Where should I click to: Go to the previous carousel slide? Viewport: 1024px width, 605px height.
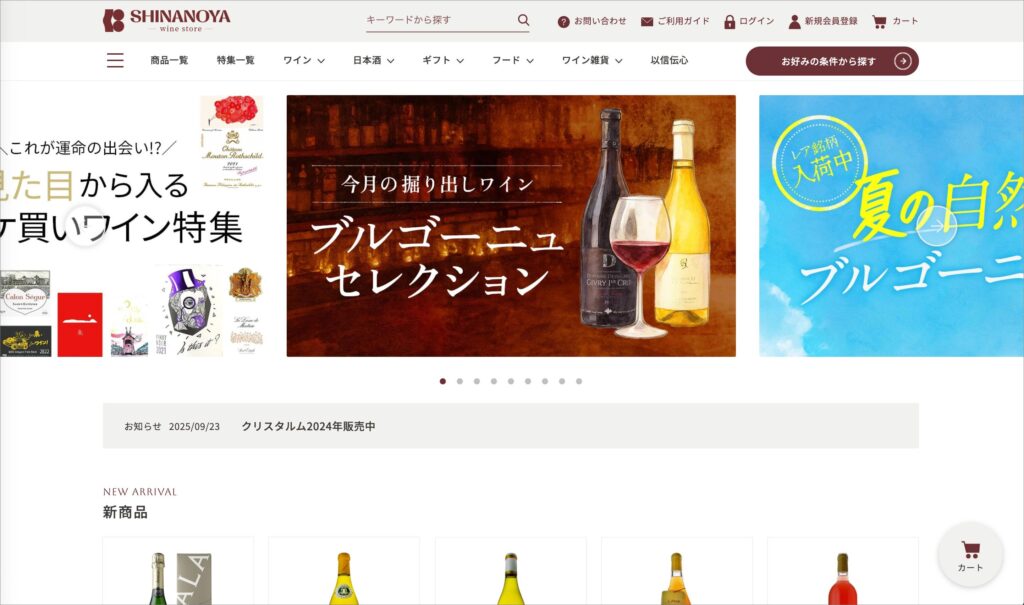pos(85,226)
